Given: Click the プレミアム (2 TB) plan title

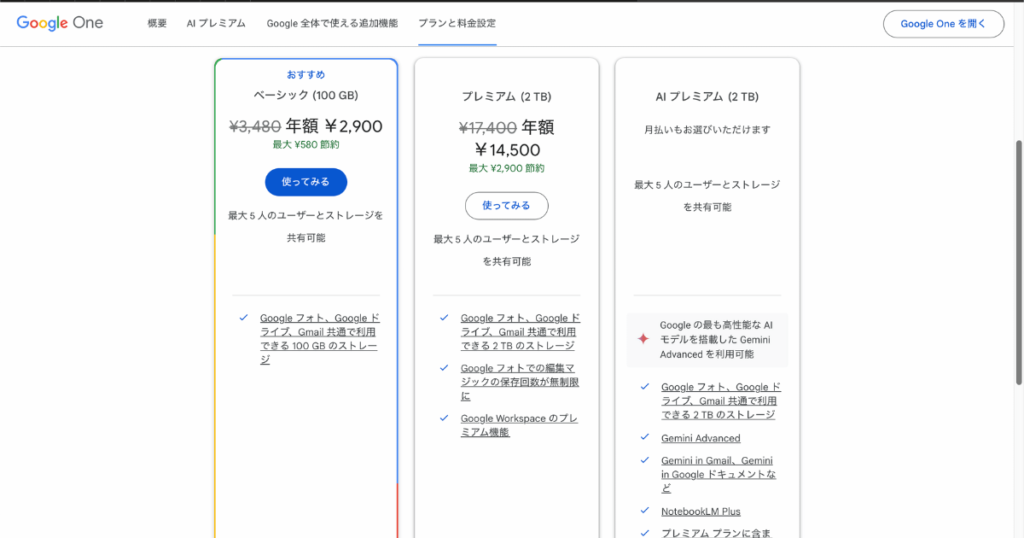Looking at the screenshot, I should tap(507, 97).
